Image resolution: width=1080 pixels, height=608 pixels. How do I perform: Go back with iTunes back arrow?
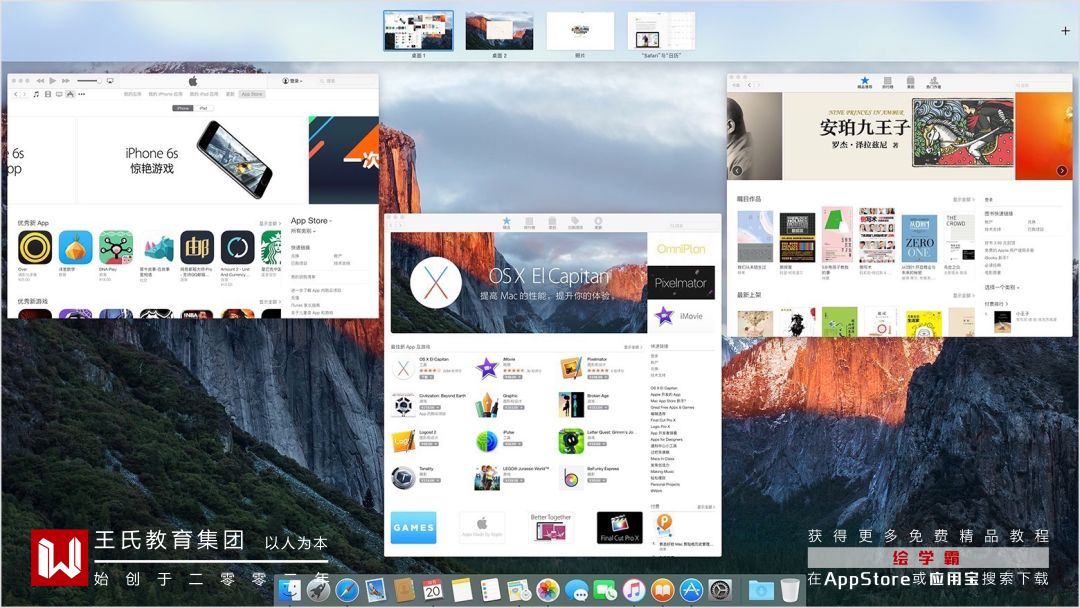click(x=15, y=94)
